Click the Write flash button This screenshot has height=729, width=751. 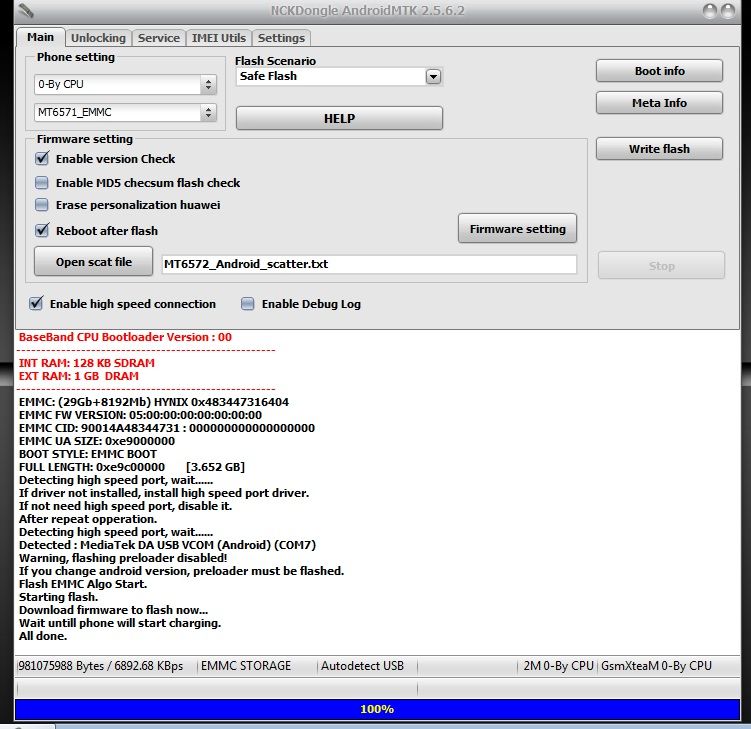pos(659,149)
